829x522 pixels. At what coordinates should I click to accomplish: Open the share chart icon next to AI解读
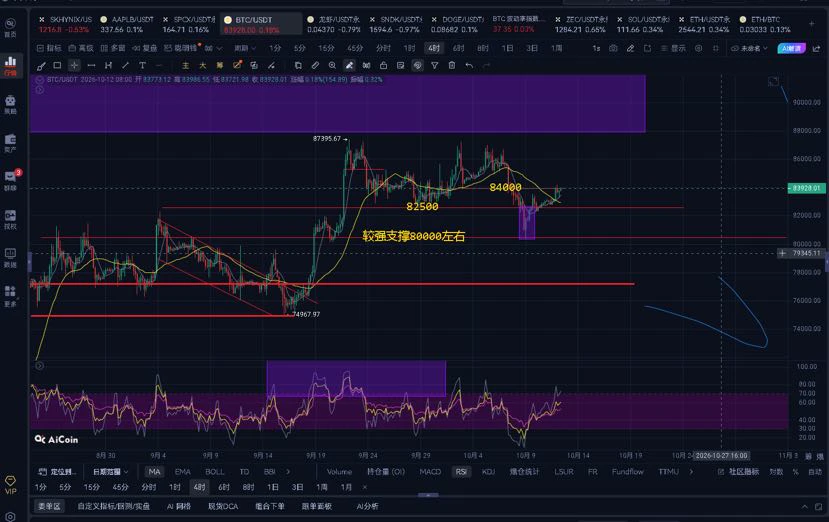click(x=816, y=48)
